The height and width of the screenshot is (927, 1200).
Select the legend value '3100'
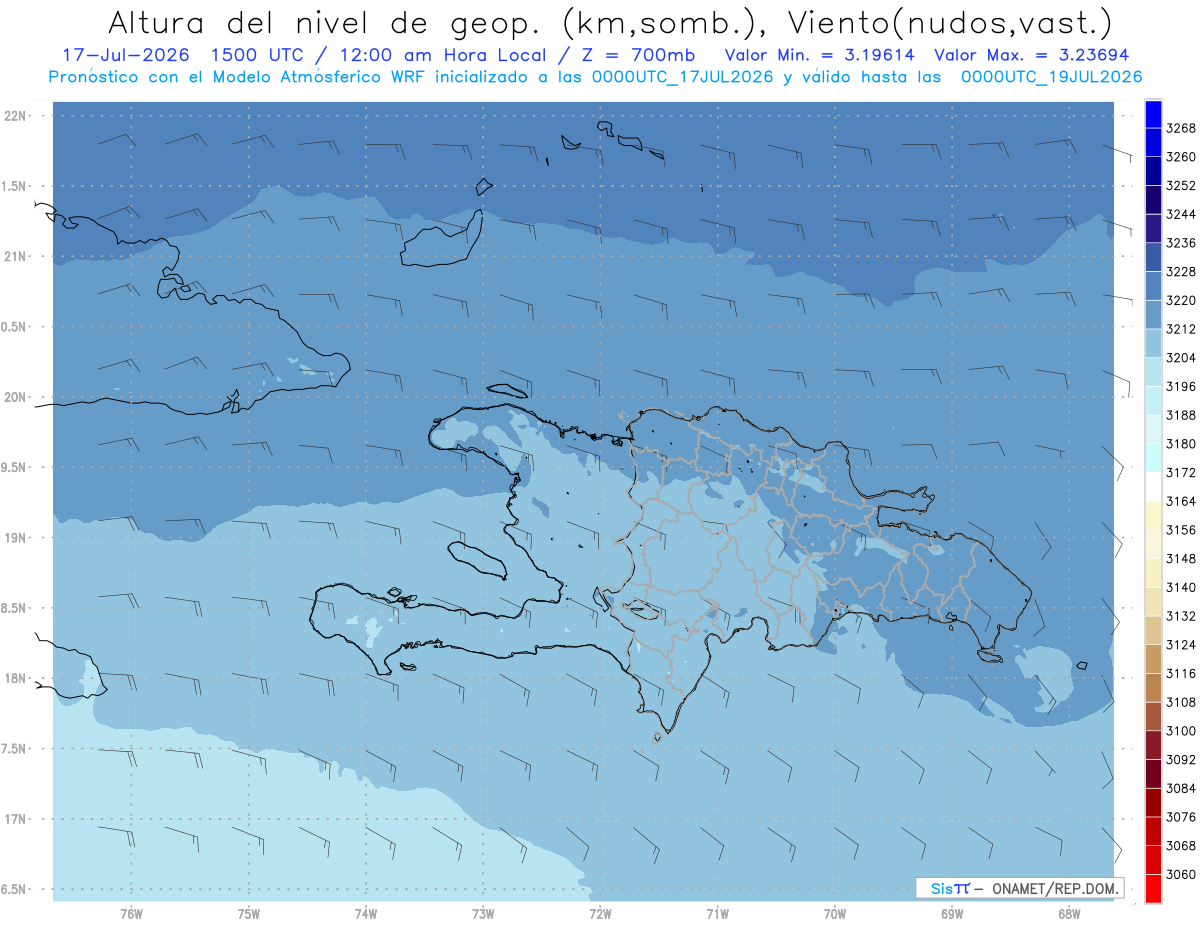click(x=1181, y=731)
